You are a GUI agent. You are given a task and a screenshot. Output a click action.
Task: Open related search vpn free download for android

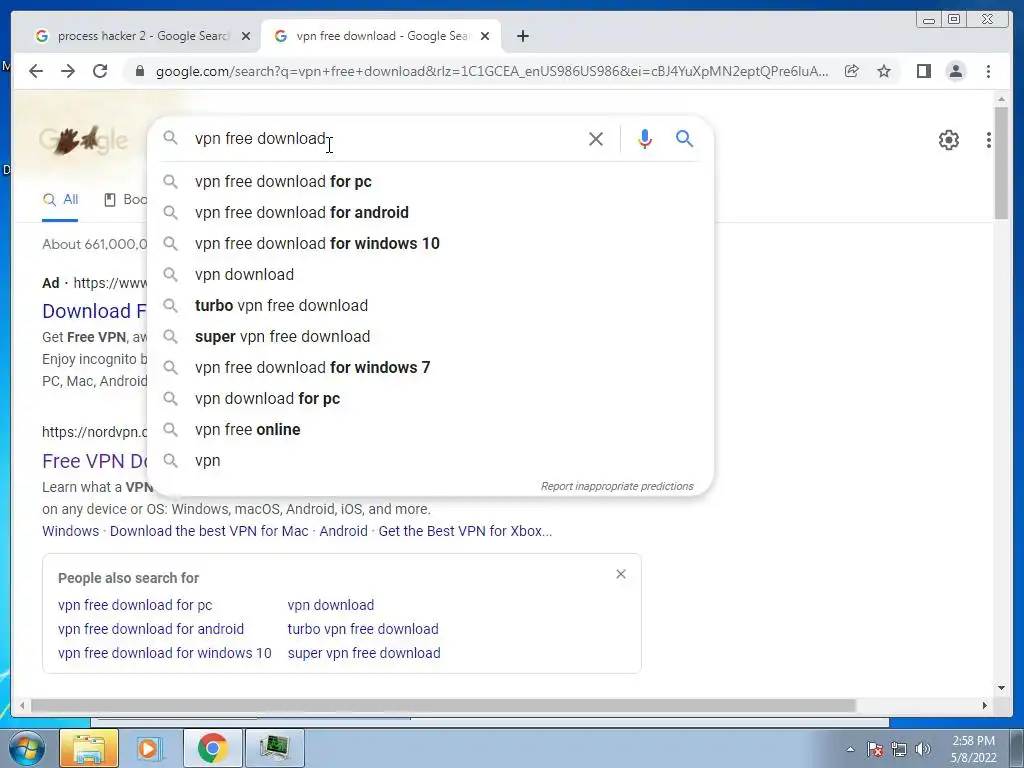pos(151,629)
